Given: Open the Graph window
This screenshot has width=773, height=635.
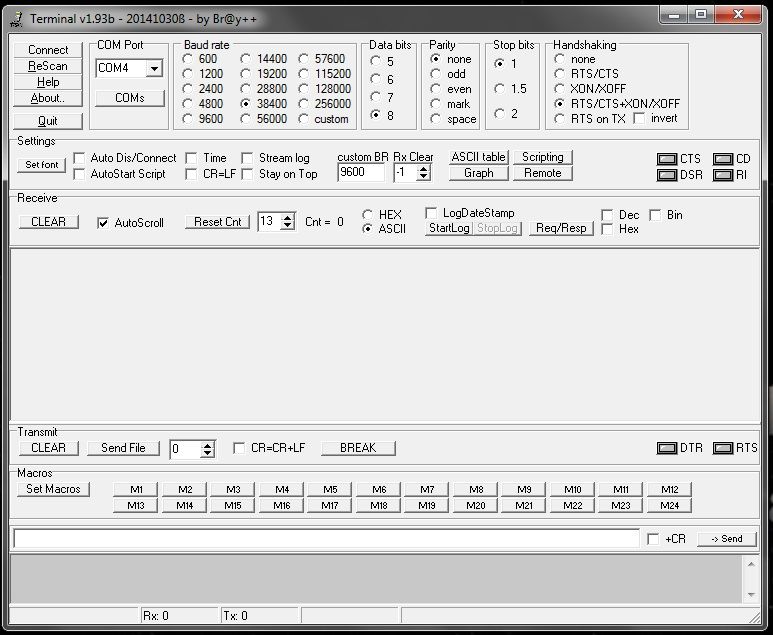Looking at the screenshot, I should [479, 173].
